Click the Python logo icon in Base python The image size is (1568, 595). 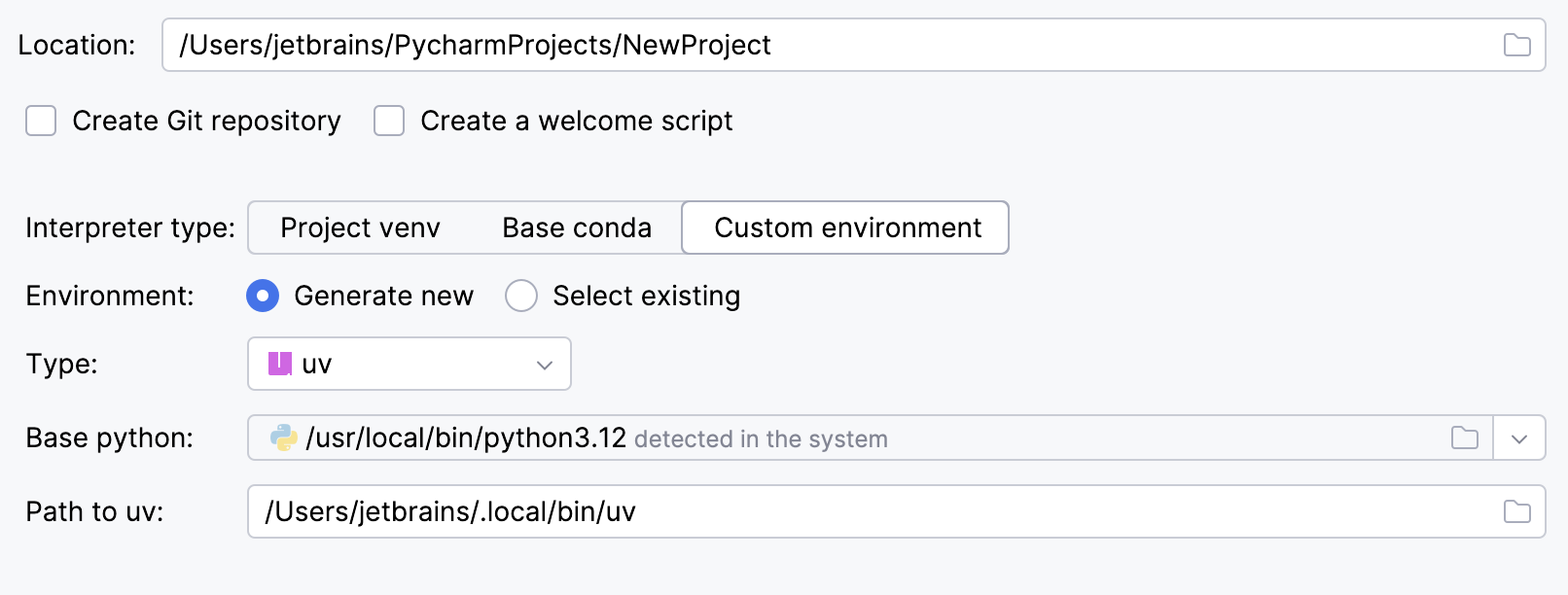click(284, 437)
